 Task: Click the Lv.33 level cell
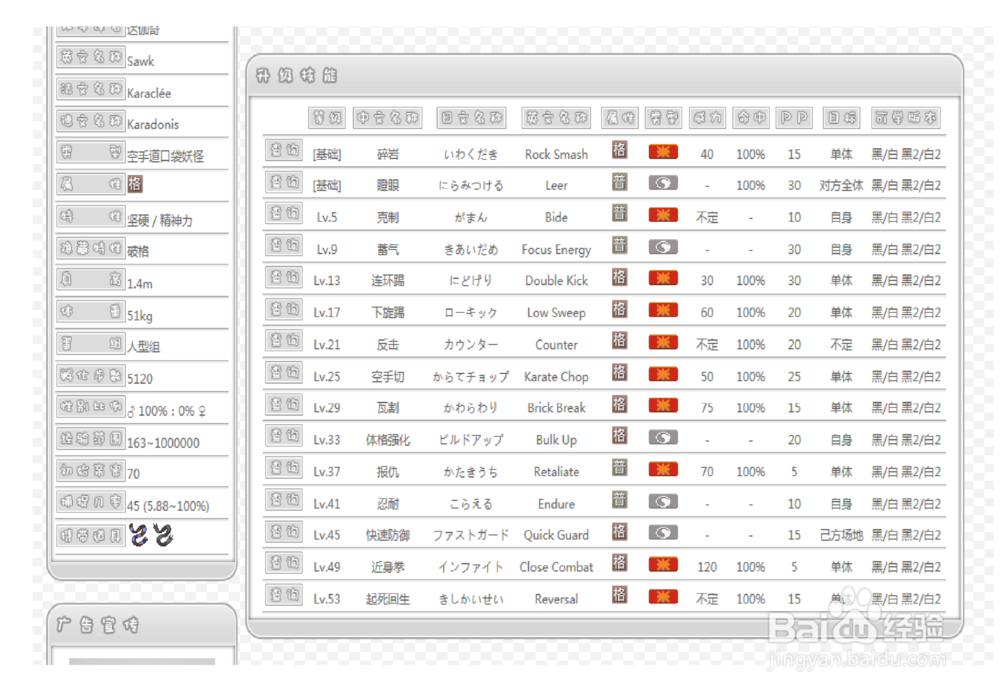327,441
